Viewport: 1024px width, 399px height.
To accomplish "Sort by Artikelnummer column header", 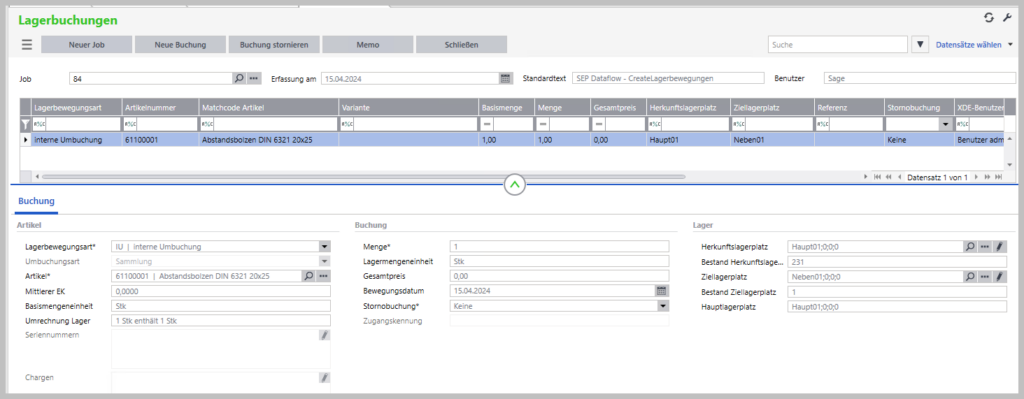I will pyautogui.click(x=160, y=107).
